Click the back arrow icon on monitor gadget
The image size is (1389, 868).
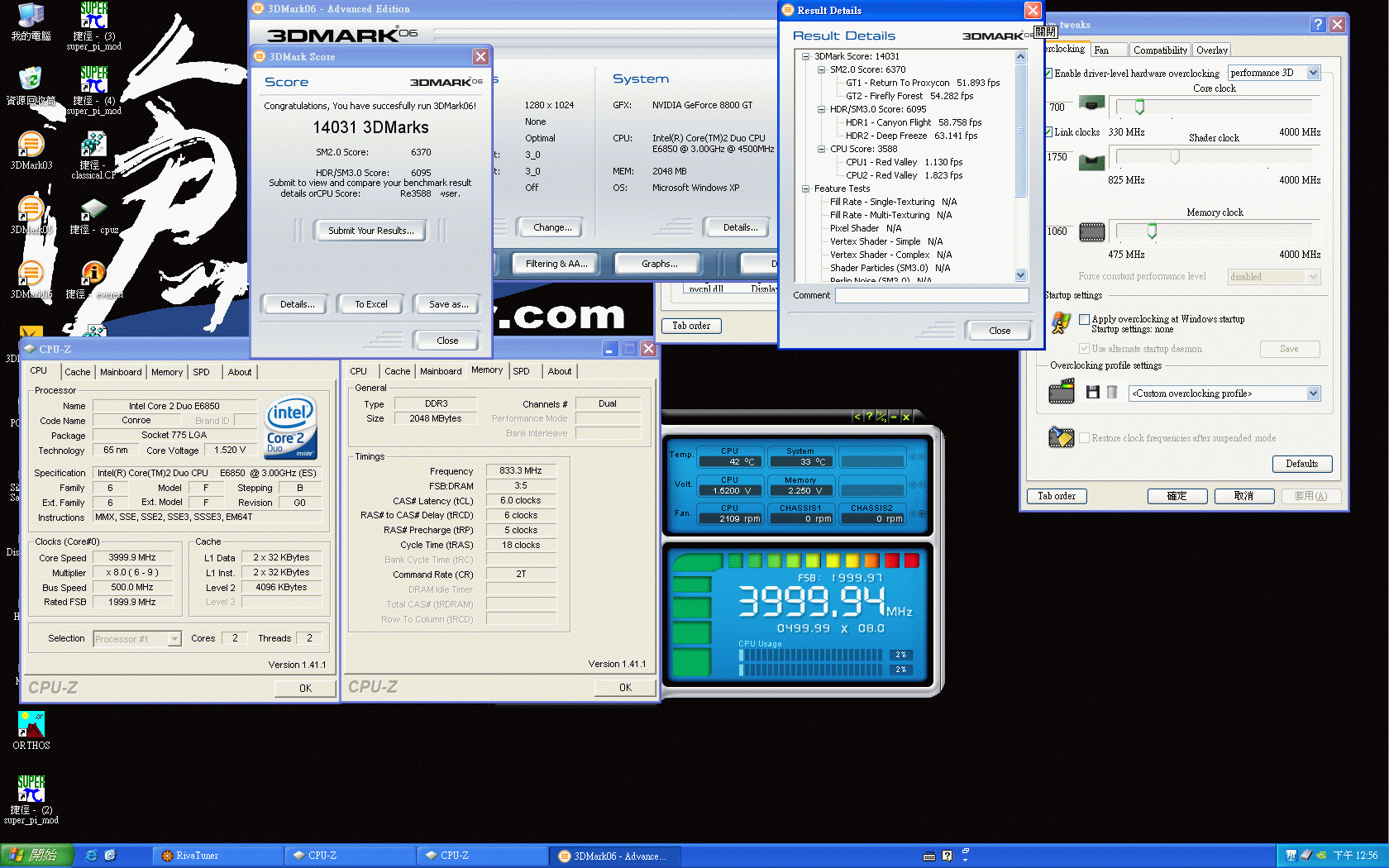point(857,417)
